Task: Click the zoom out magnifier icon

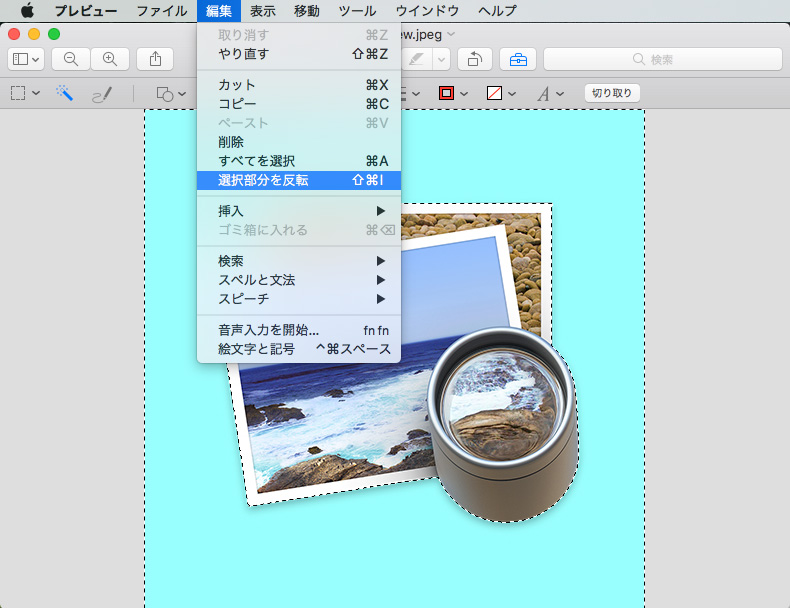Action: point(71,59)
